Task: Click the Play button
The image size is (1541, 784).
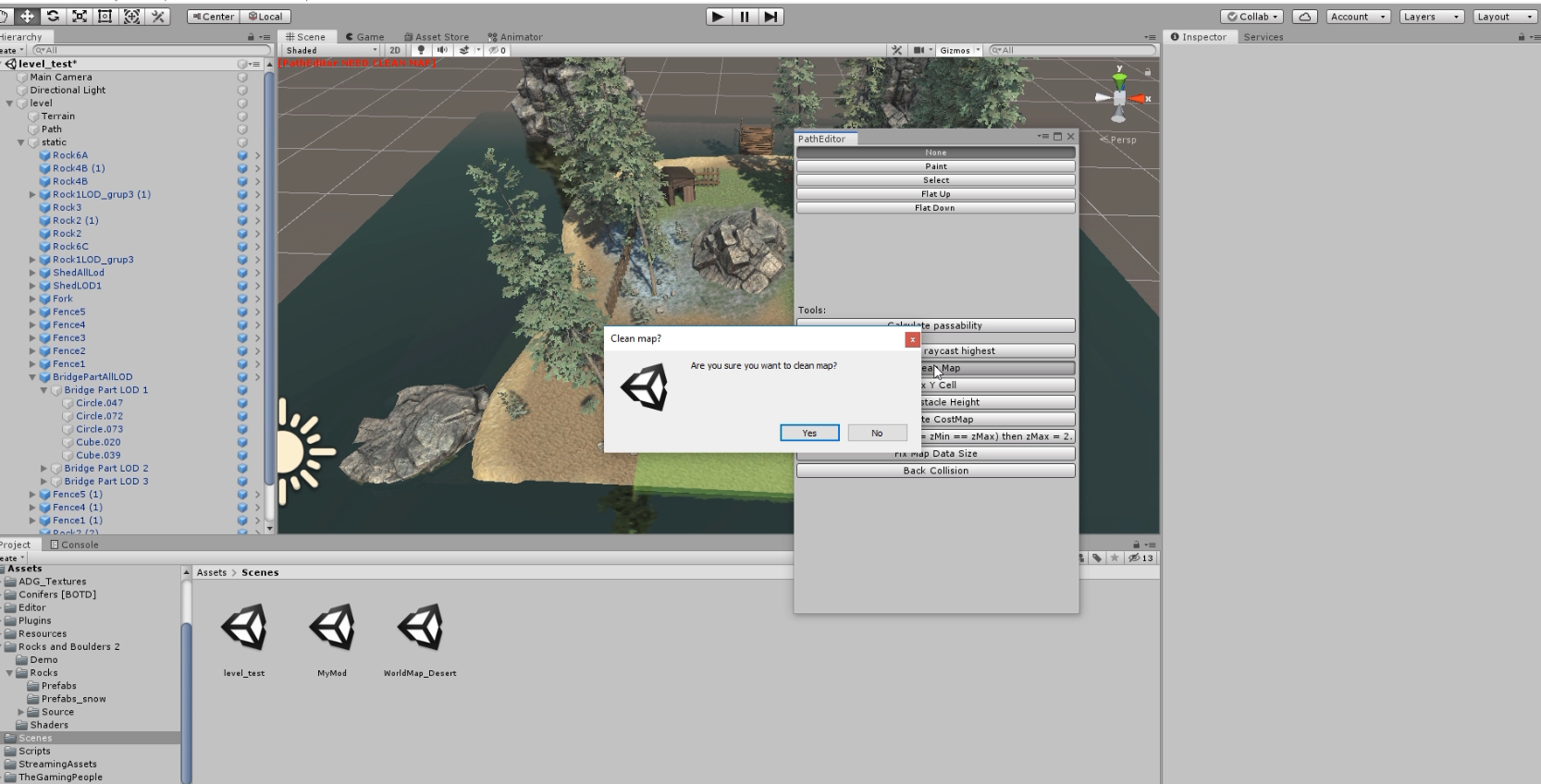Action: coord(718,17)
